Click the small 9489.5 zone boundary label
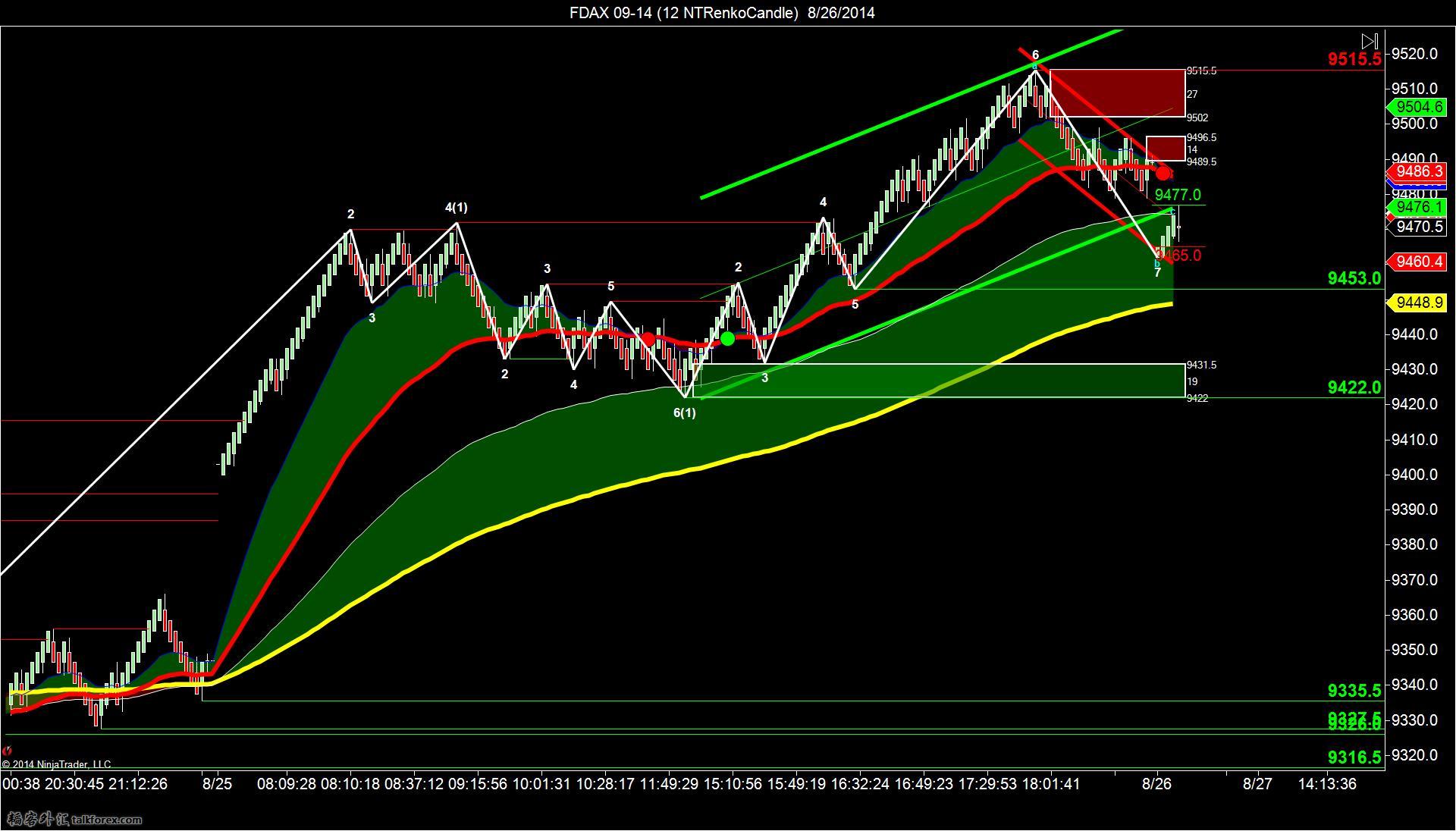The height and width of the screenshot is (831, 1456). 1201,162
